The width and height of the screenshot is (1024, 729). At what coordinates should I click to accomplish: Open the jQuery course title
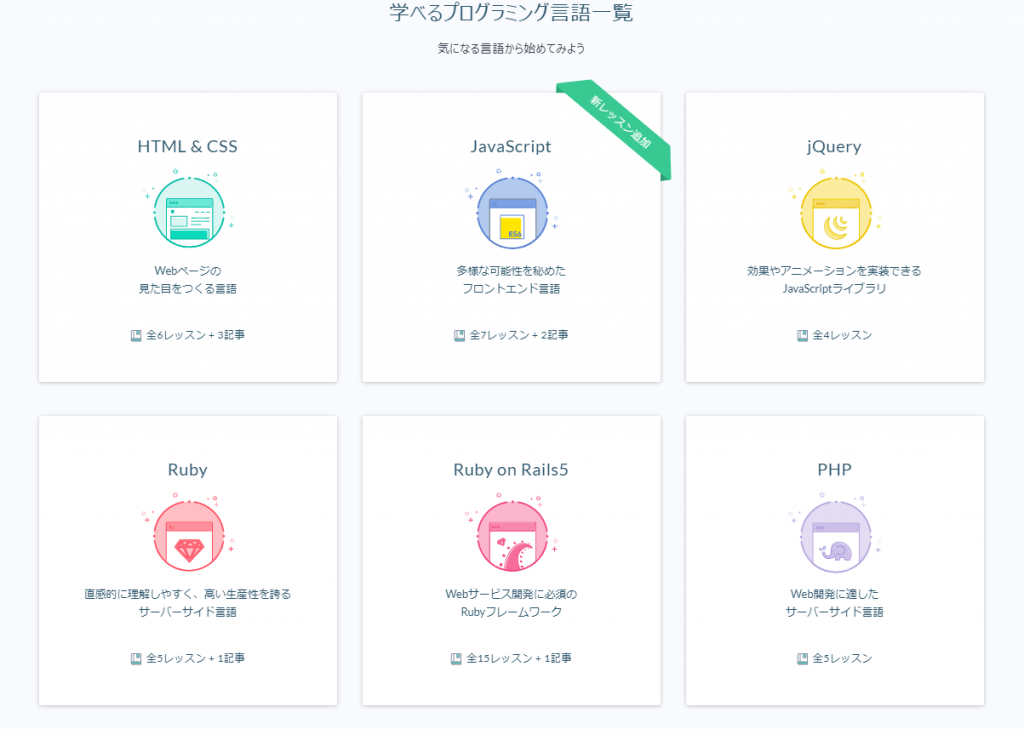(834, 146)
